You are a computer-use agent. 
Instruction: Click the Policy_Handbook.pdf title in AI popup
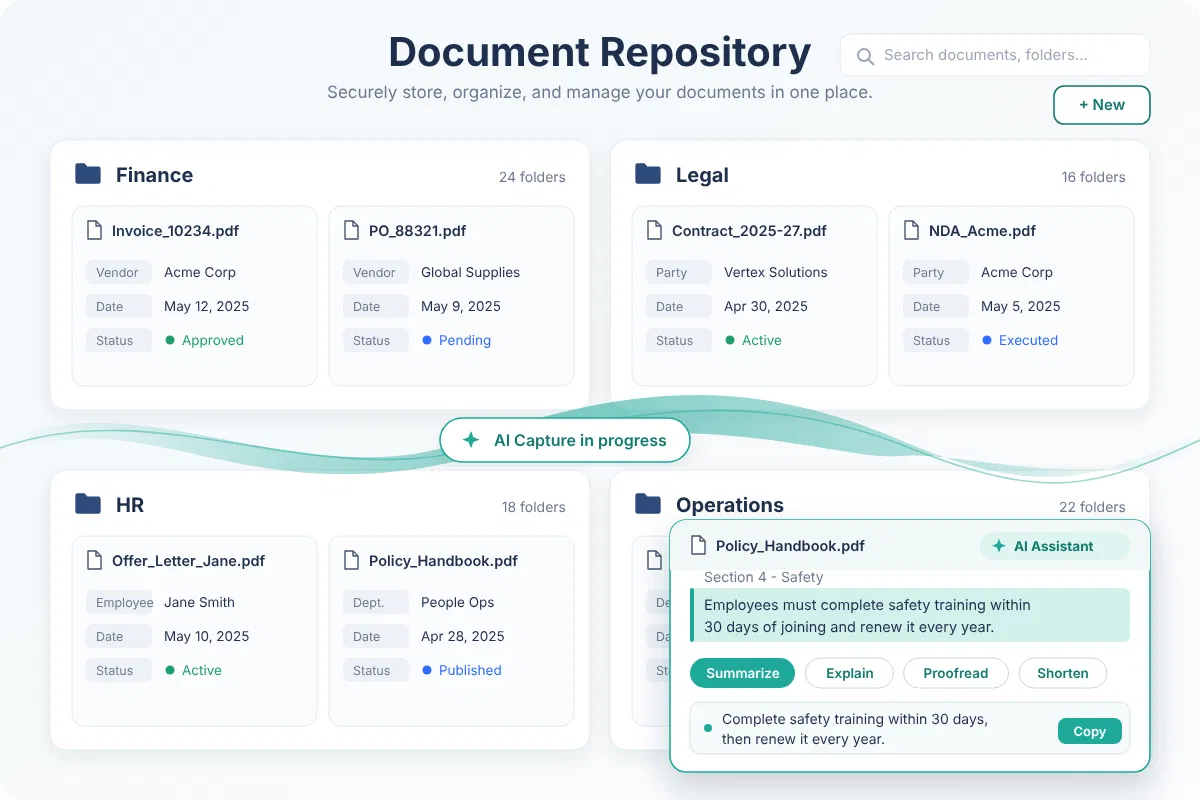coord(790,546)
